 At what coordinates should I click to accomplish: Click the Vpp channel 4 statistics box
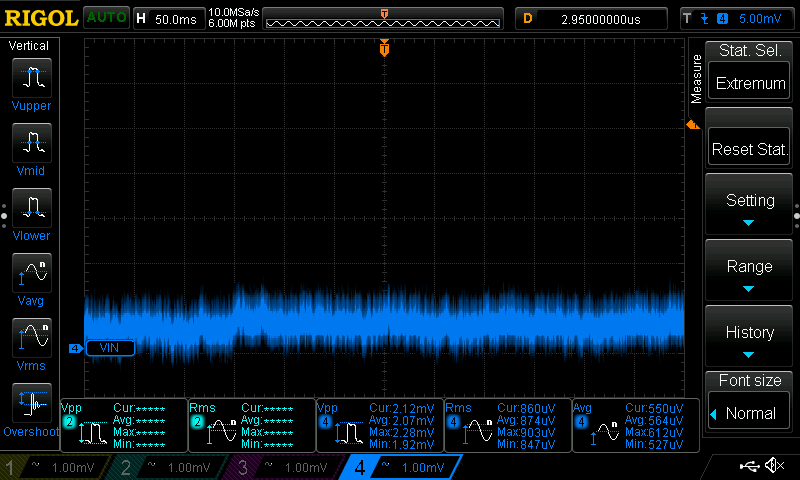click(x=380, y=425)
